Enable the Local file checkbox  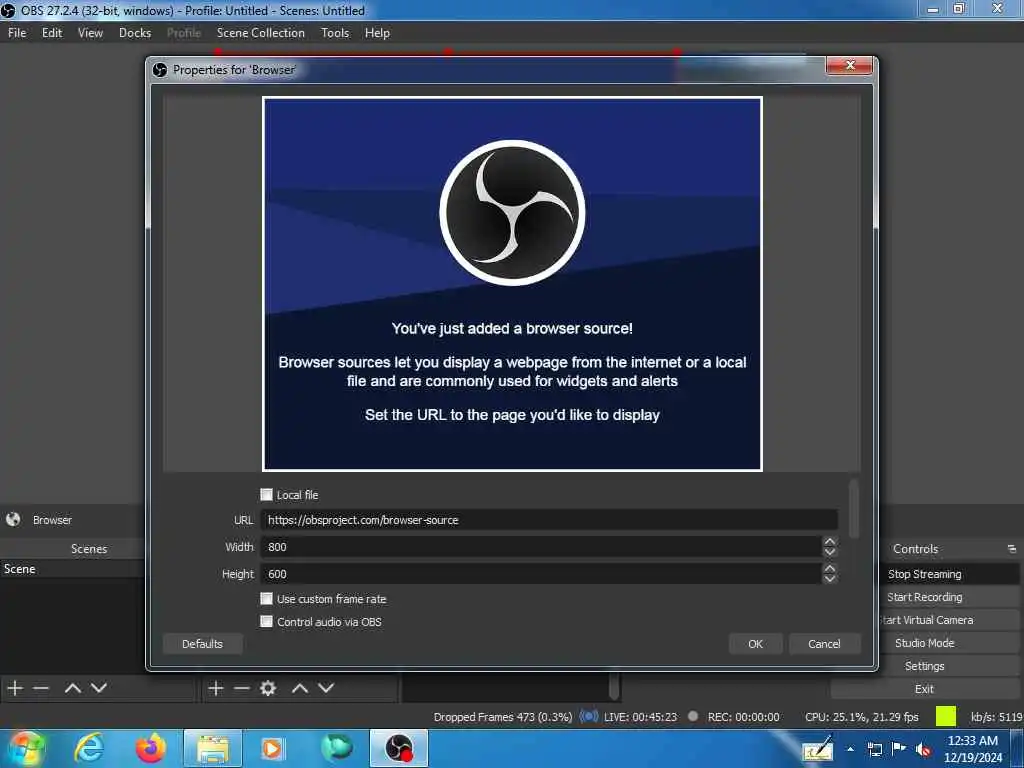click(266, 494)
